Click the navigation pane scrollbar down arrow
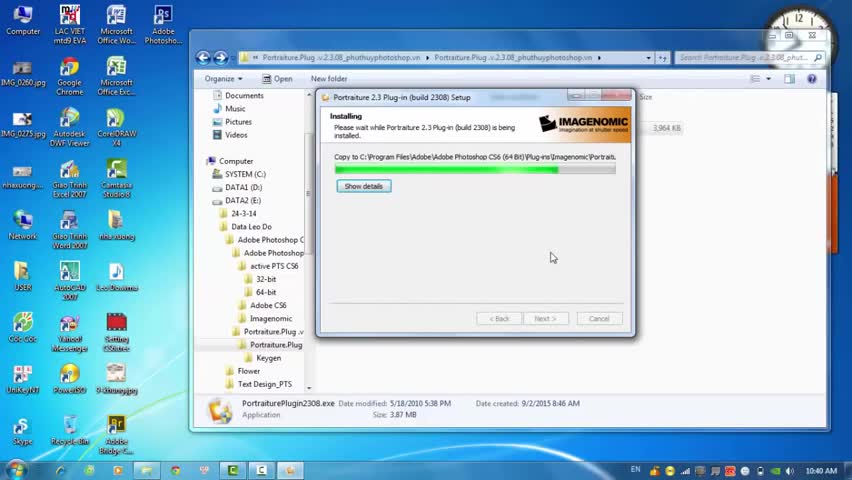 click(x=309, y=388)
